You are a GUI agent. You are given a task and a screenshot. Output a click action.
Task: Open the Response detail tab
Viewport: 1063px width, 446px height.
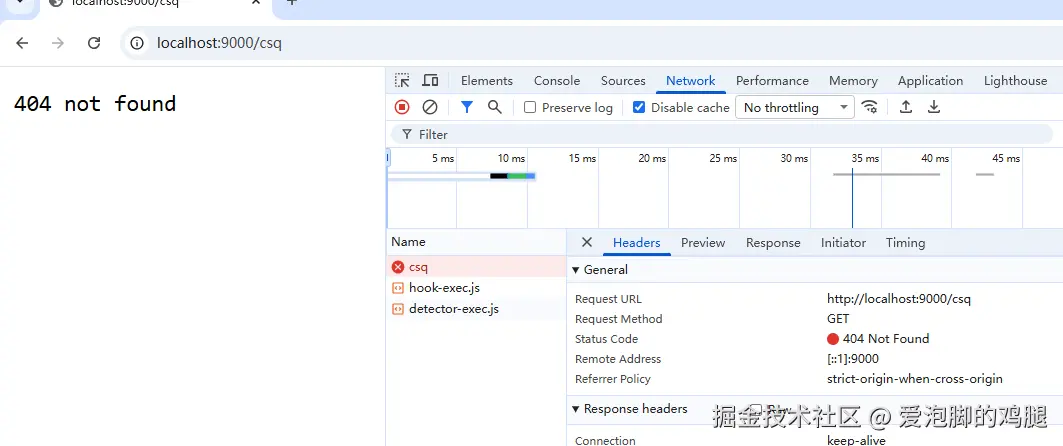773,243
